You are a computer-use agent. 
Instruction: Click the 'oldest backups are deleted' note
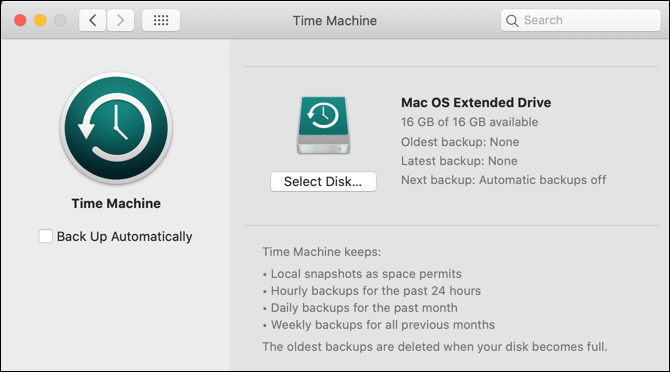435,347
